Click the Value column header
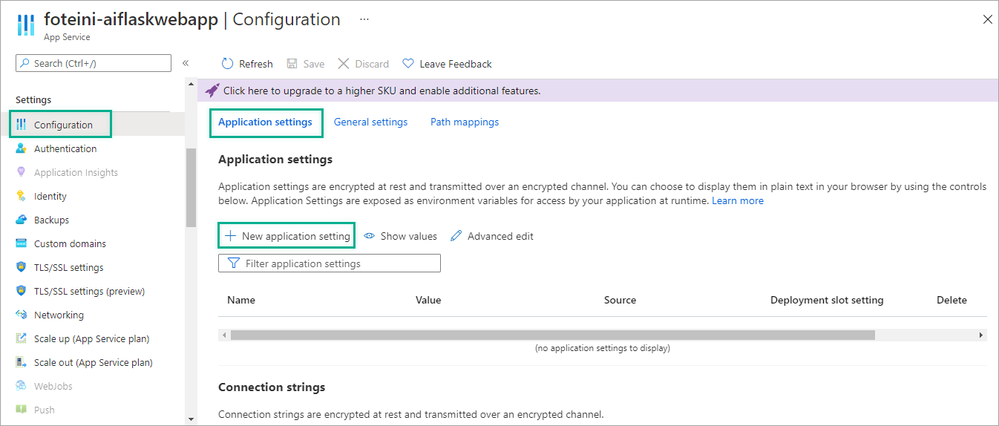Screen dimensions: 999x426 coord(428,300)
